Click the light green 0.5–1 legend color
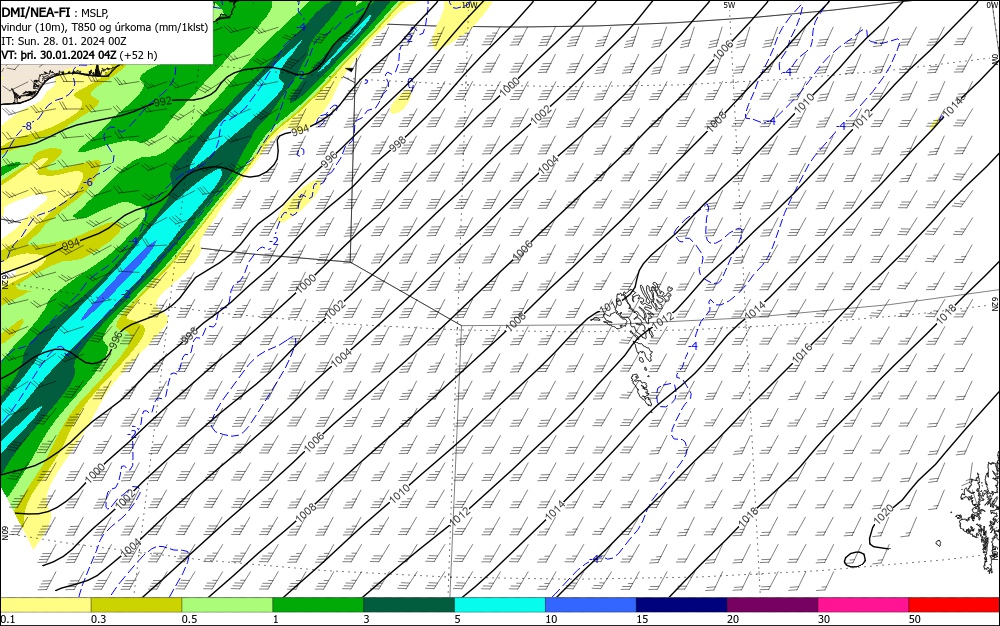 coord(227,605)
